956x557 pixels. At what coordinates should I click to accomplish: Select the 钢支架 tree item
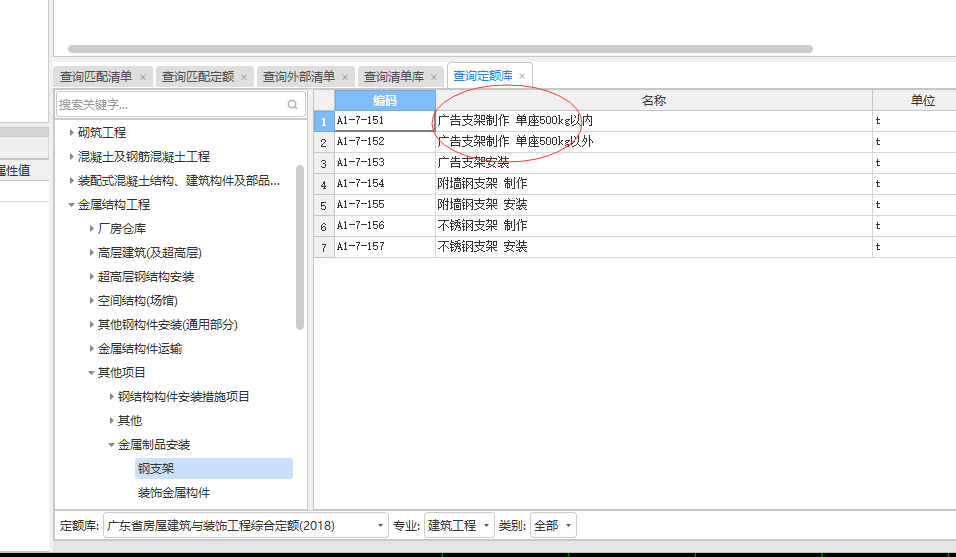coord(214,469)
